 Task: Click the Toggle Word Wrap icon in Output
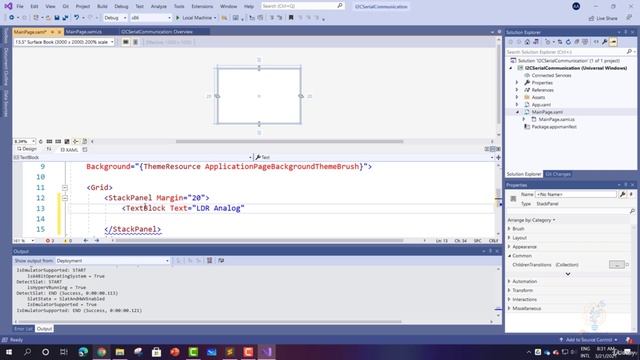click(x=221, y=260)
